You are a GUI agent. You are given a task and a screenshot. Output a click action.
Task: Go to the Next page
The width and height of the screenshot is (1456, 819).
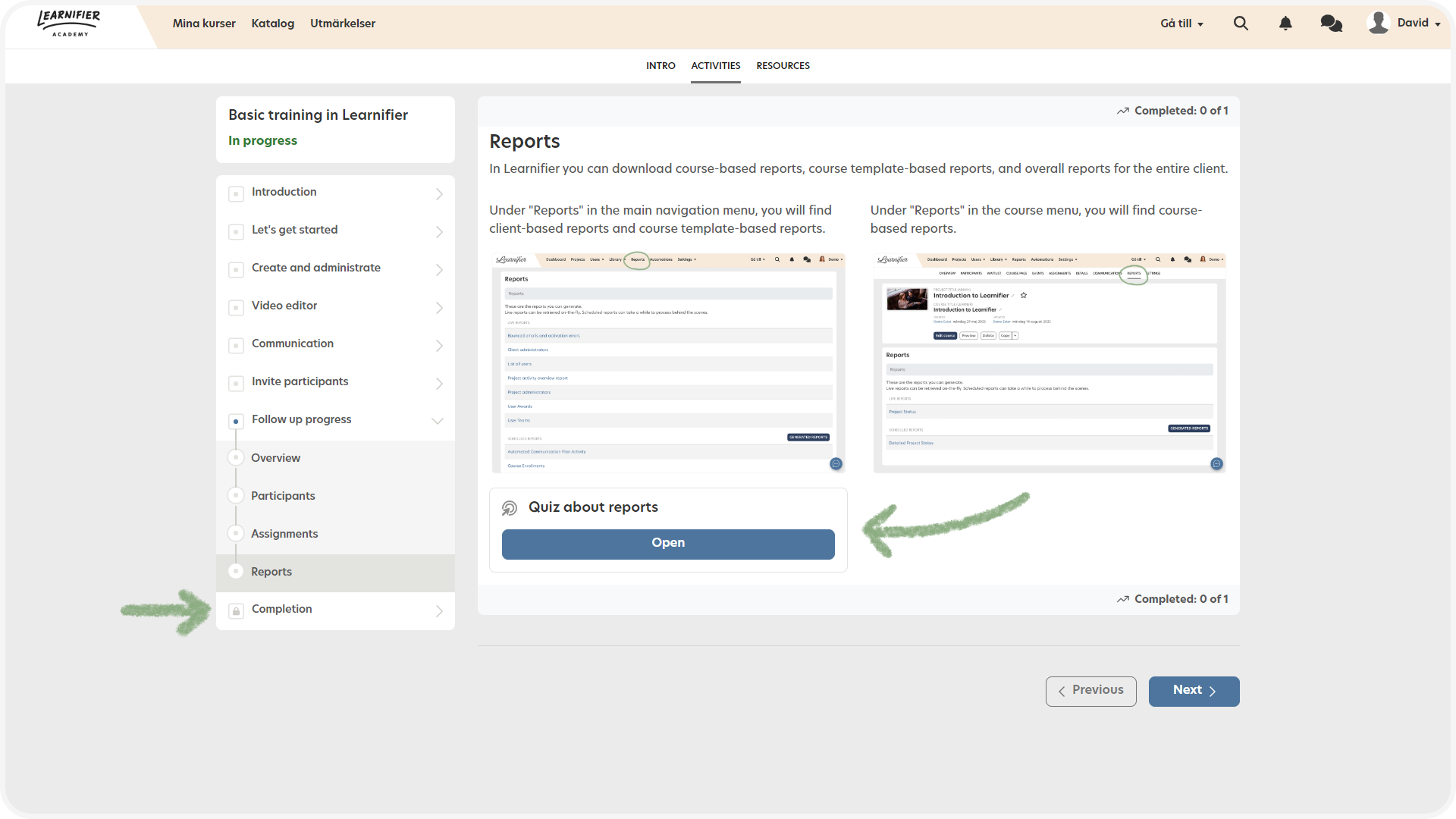(x=1194, y=691)
